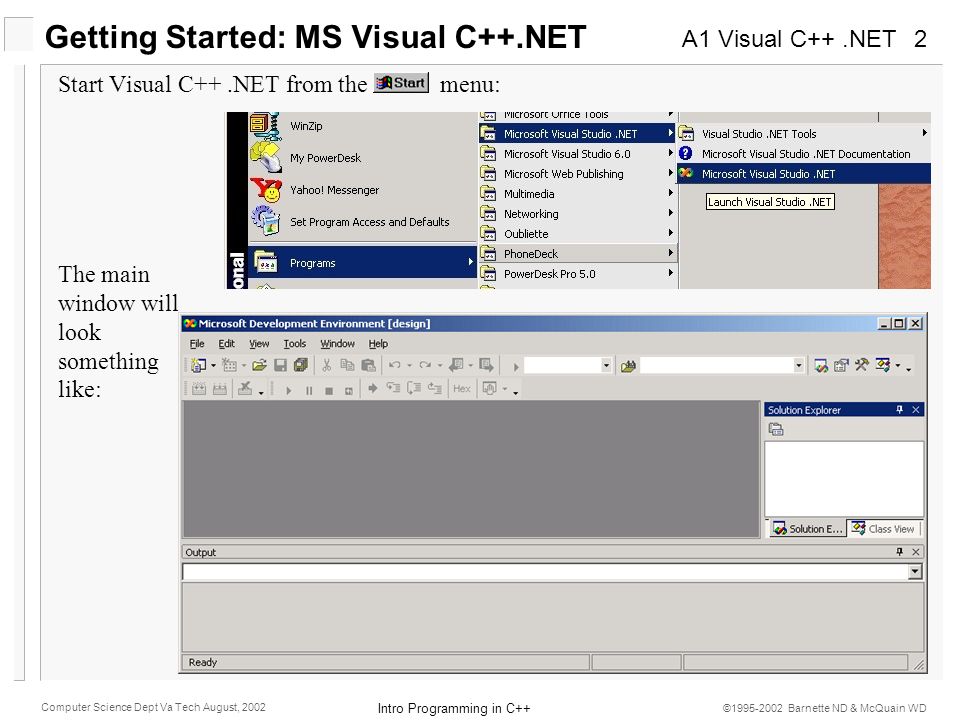Image resolution: width=960 pixels, height=720 pixels.
Task: Switch to the Solution Explorer tab
Action: coord(808,529)
